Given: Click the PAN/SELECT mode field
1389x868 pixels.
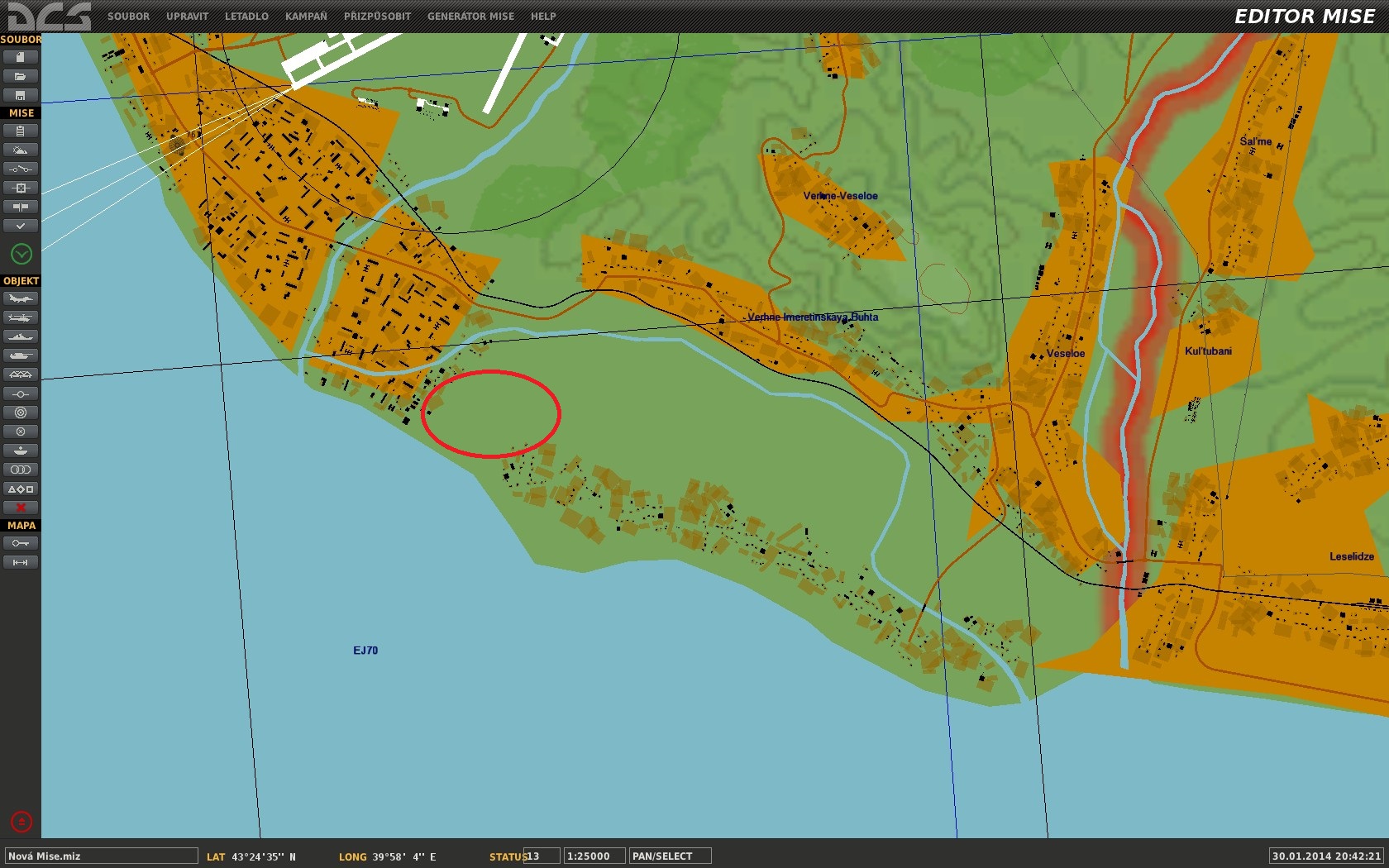Looking at the screenshot, I should pyautogui.click(x=670, y=856).
